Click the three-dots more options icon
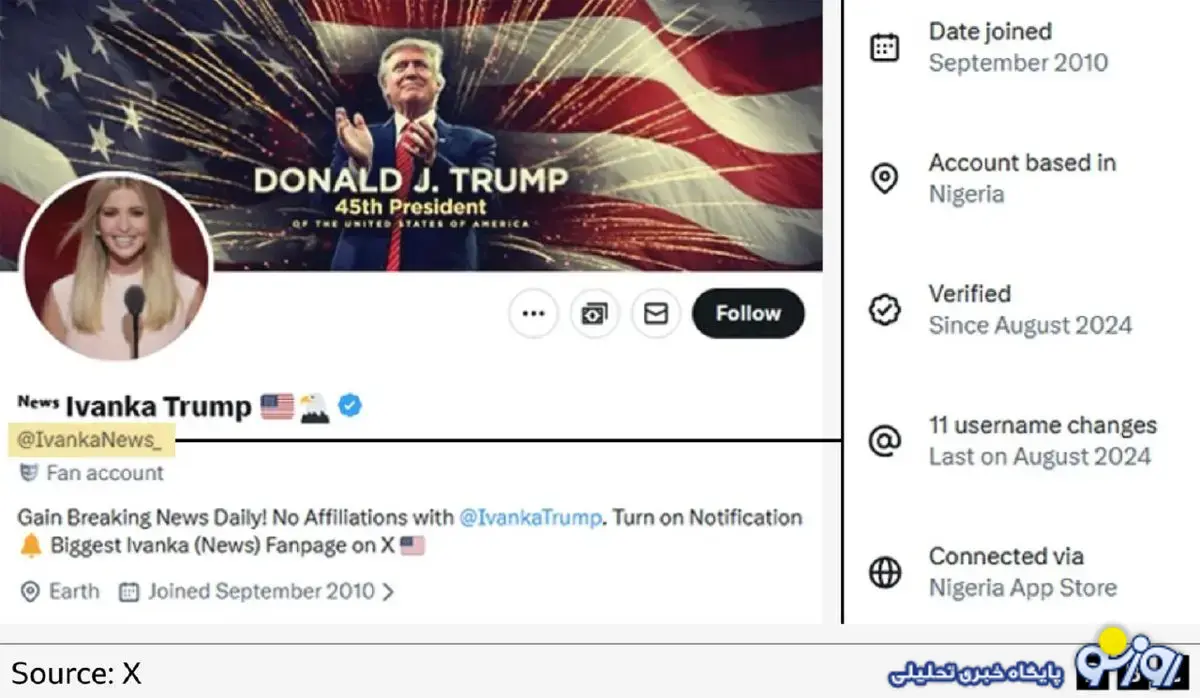The height and width of the screenshot is (698, 1200). tap(533, 314)
